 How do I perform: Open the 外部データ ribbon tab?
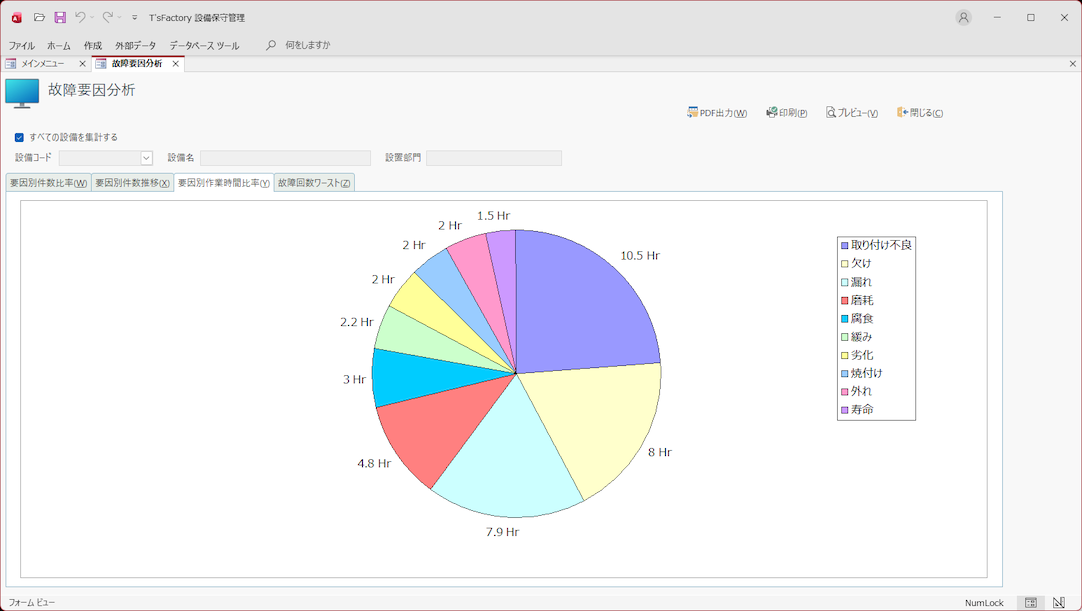(x=135, y=45)
